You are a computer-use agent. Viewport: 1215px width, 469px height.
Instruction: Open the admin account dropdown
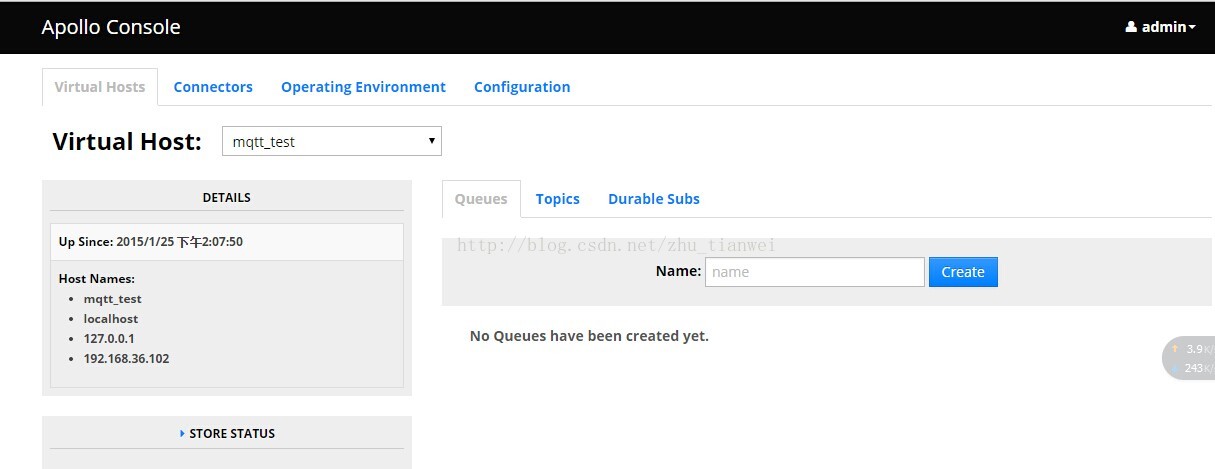point(1160,27)
